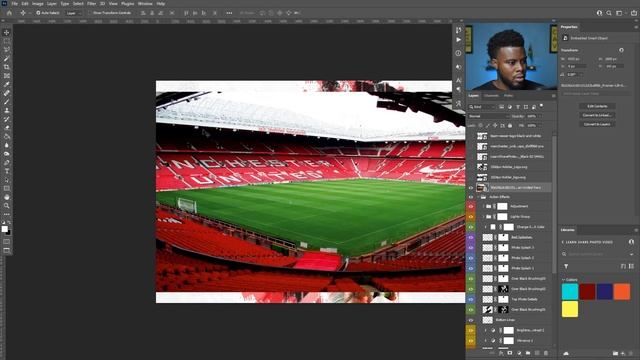Switch to the Paths tab
Image resolution: width=640 pixels, height=360 pixels.
point(509,96)
